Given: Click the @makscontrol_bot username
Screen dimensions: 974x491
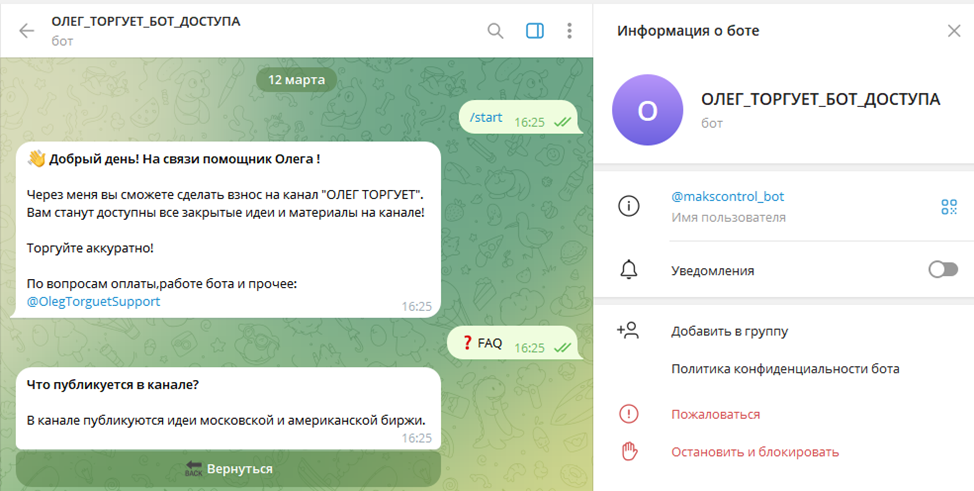Looking at the screenshot, I should [x=727, y=197].
